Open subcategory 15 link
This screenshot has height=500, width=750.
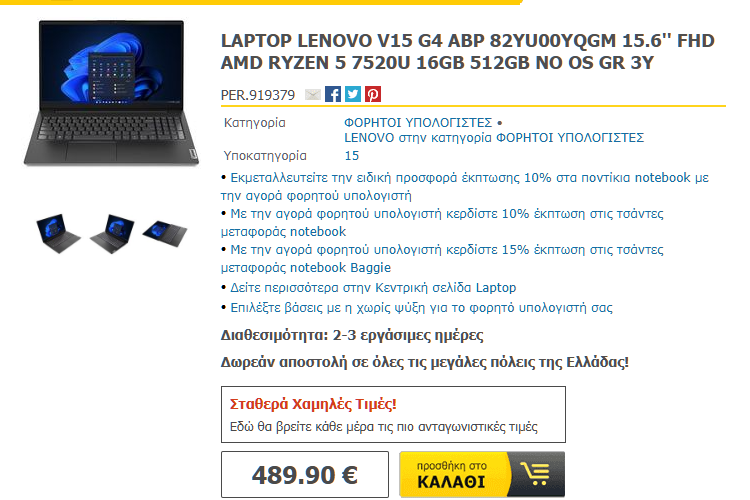point(352,156)
